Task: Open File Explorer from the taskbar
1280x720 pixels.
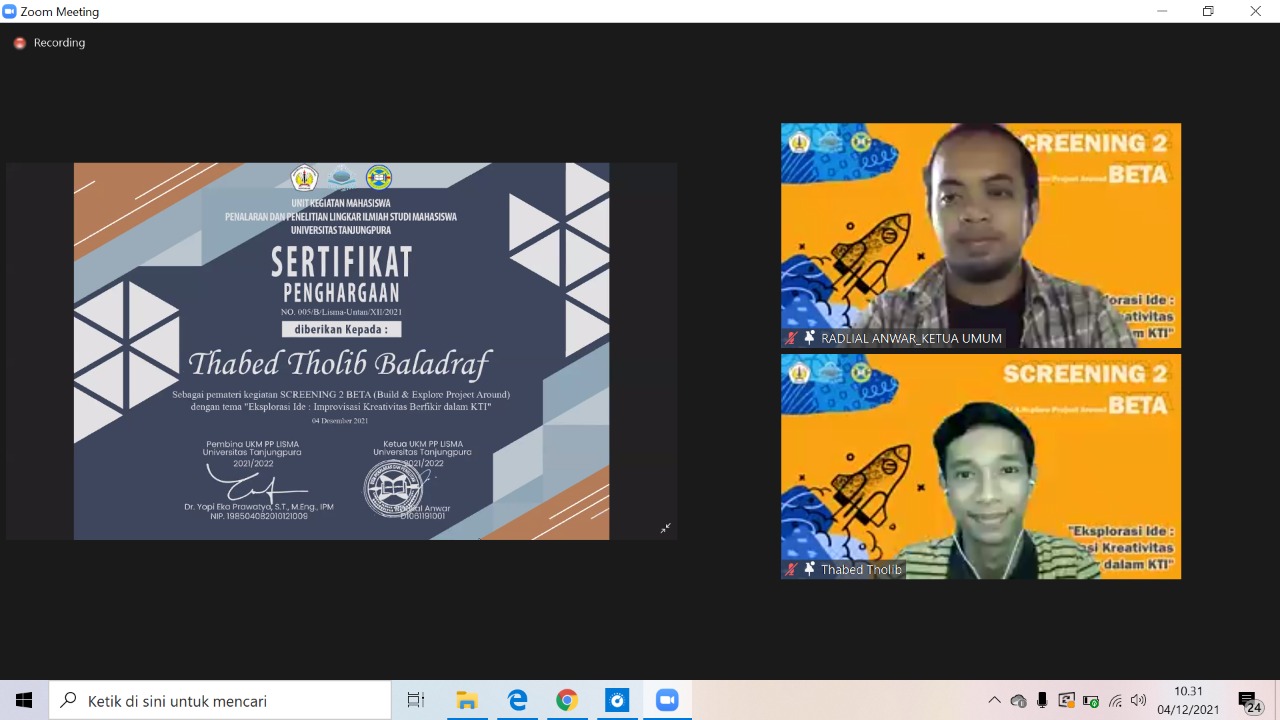Action: click(466, 701)
